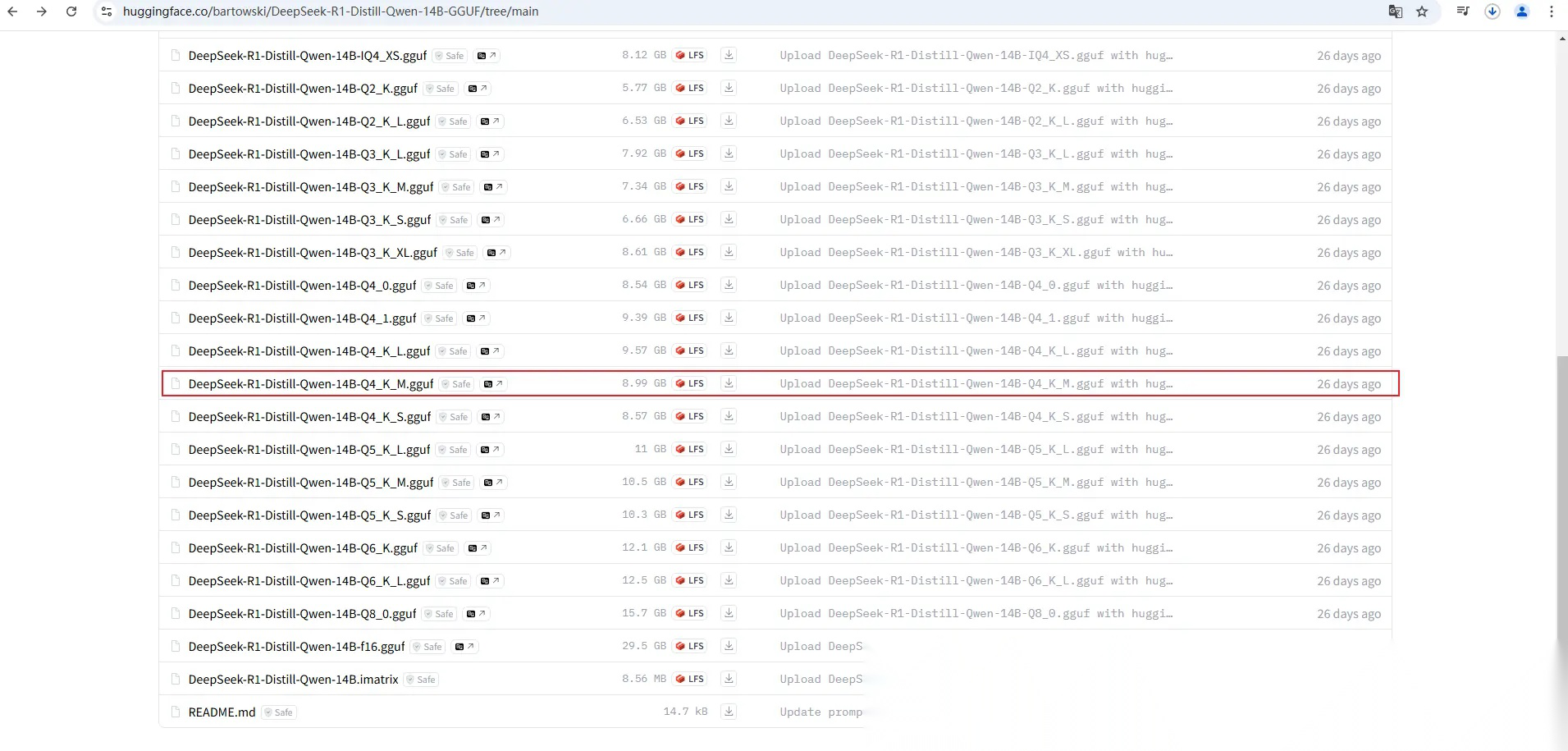
Task: Open GGUF viewer icon for Q4_K_M.gguf
Action: [x=493, y=384]
